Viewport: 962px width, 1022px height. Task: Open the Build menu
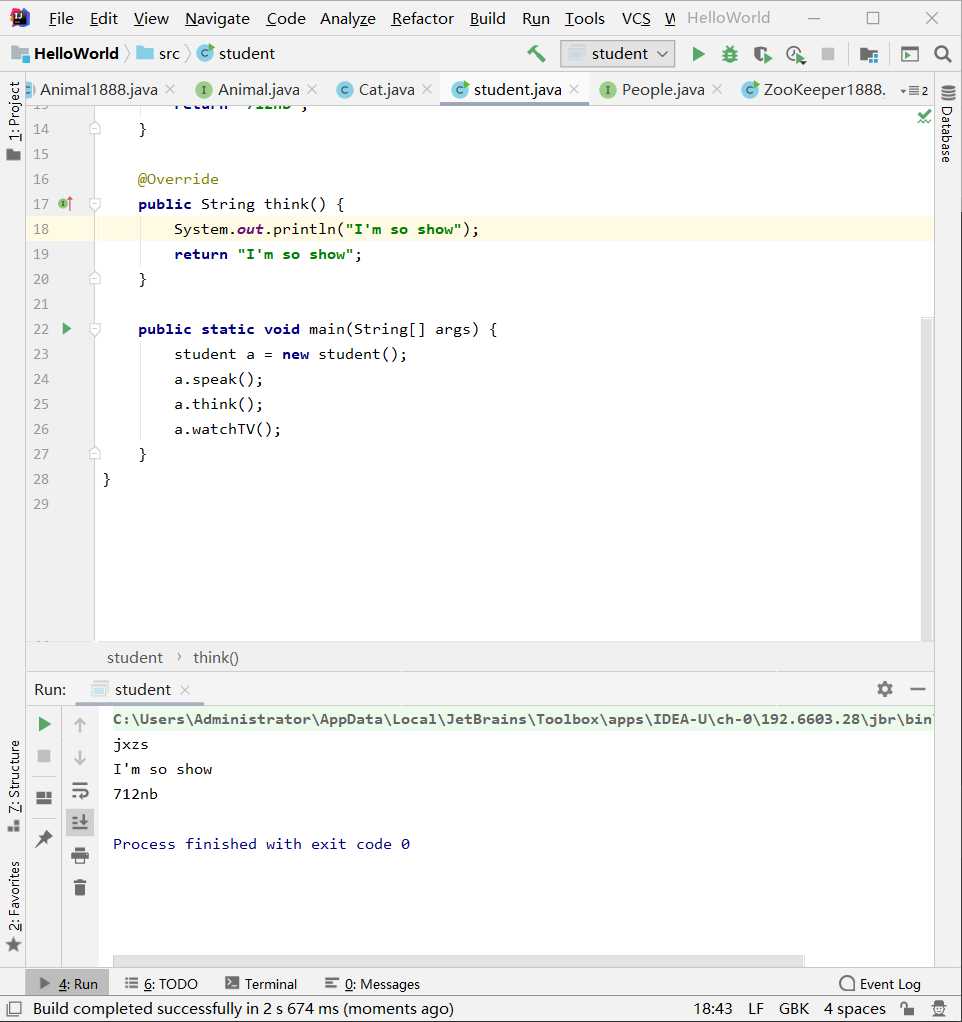488,18
